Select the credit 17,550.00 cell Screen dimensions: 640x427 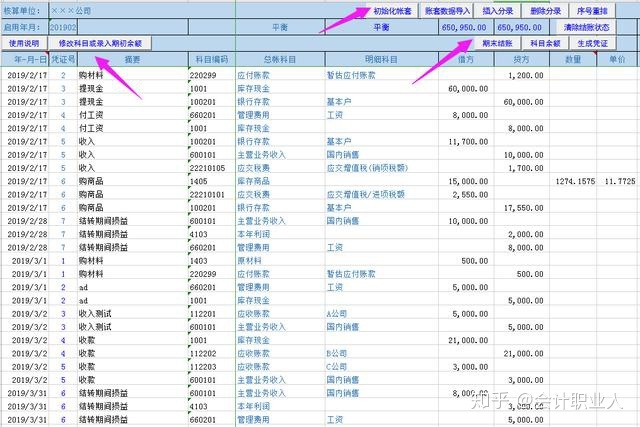(x=521, y=208)
